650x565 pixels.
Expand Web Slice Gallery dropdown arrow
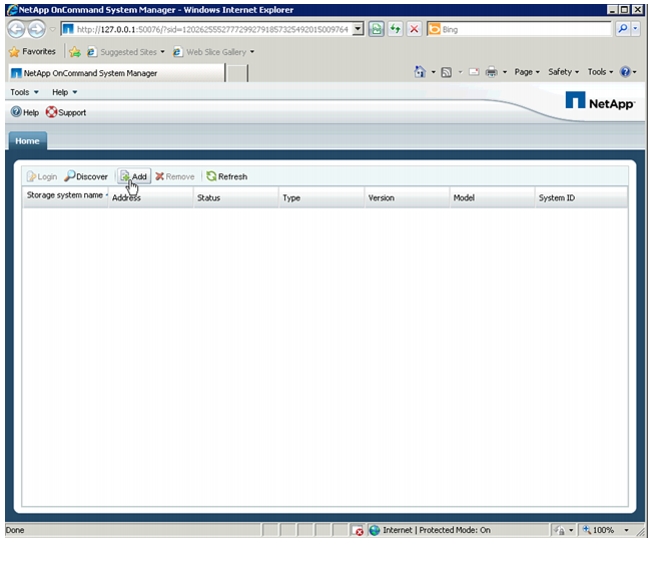tap(252, 52)
